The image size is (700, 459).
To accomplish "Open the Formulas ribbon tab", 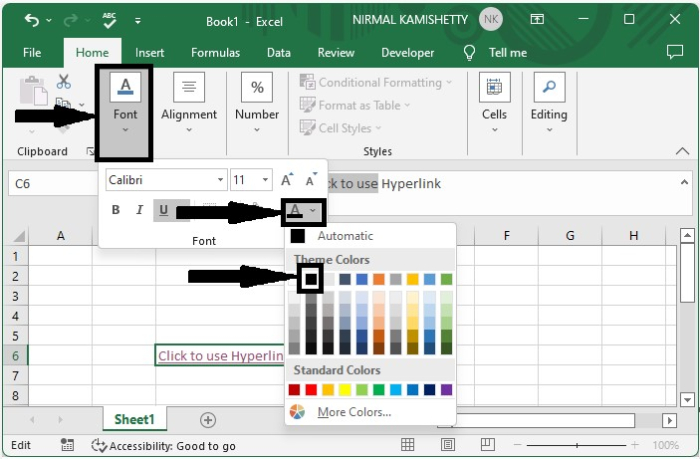I will [215, 53].
